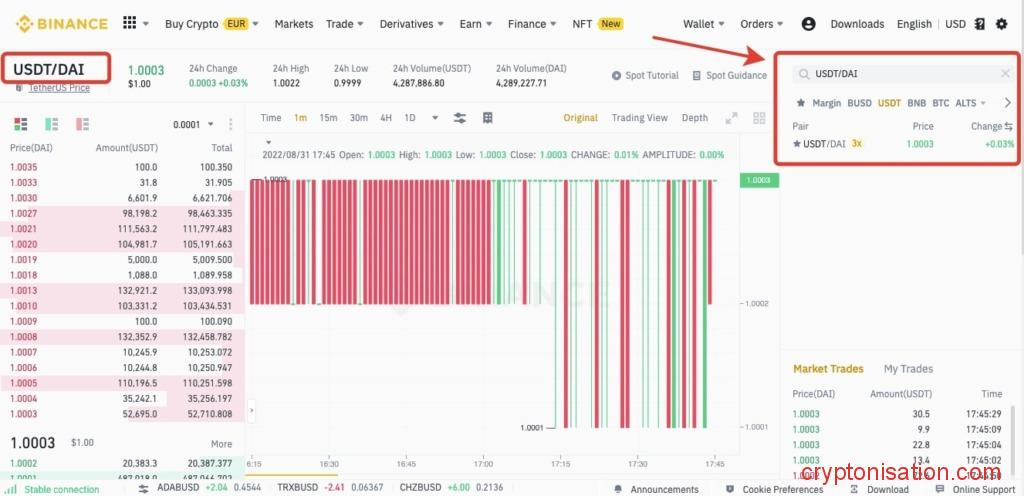Switch to the Trading View chart tab

click(639, 118)
